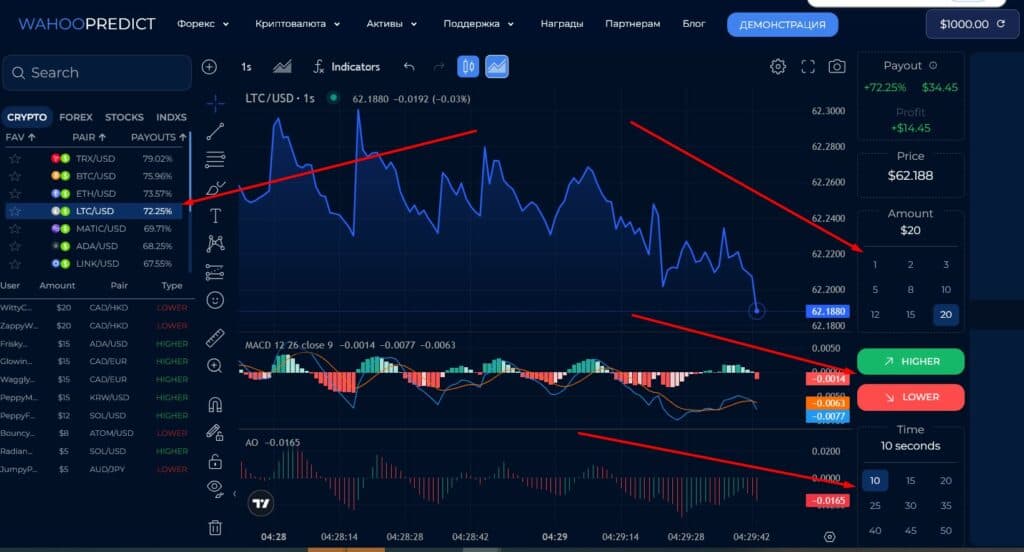
Task: Expand the Форекс dropdown menu
Action: pyautogui.click(x=203, y=23)
